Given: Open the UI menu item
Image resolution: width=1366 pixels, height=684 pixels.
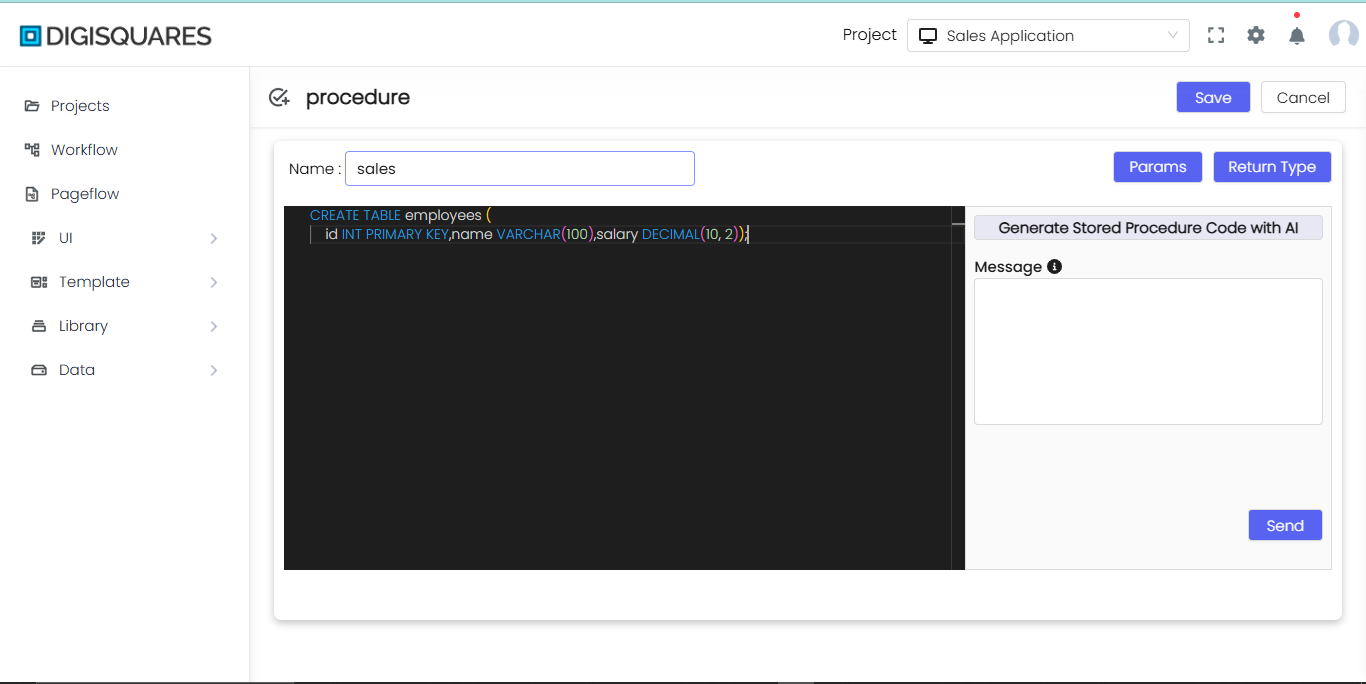Looking at the screenshot, I should (x=125, y=238).
